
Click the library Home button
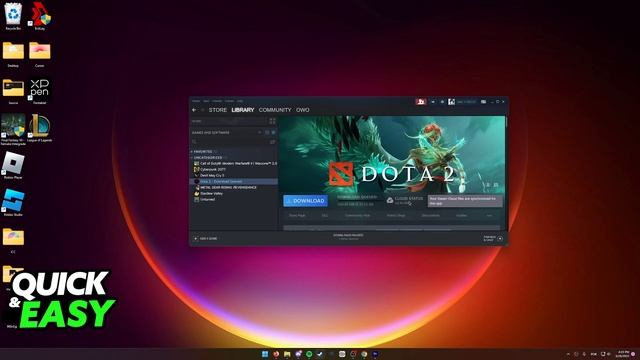(229, 121)
